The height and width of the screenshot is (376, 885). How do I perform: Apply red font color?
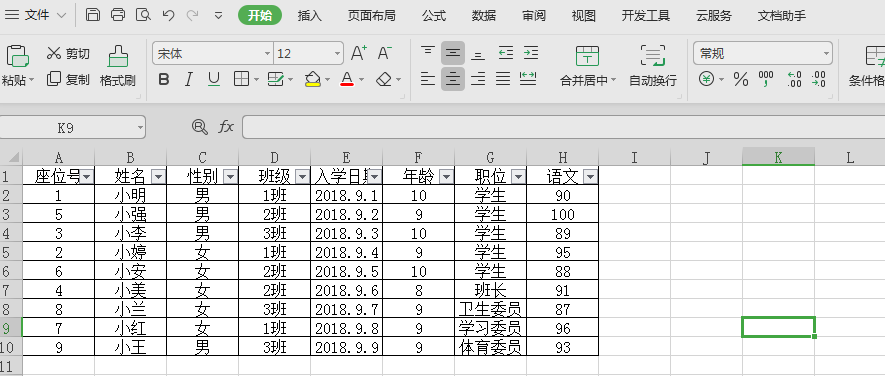click(347, 79)
